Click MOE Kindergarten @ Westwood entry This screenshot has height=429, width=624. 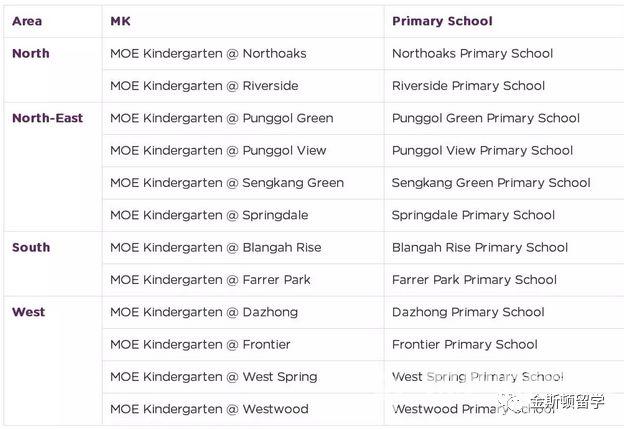click(x=209, y=409)
